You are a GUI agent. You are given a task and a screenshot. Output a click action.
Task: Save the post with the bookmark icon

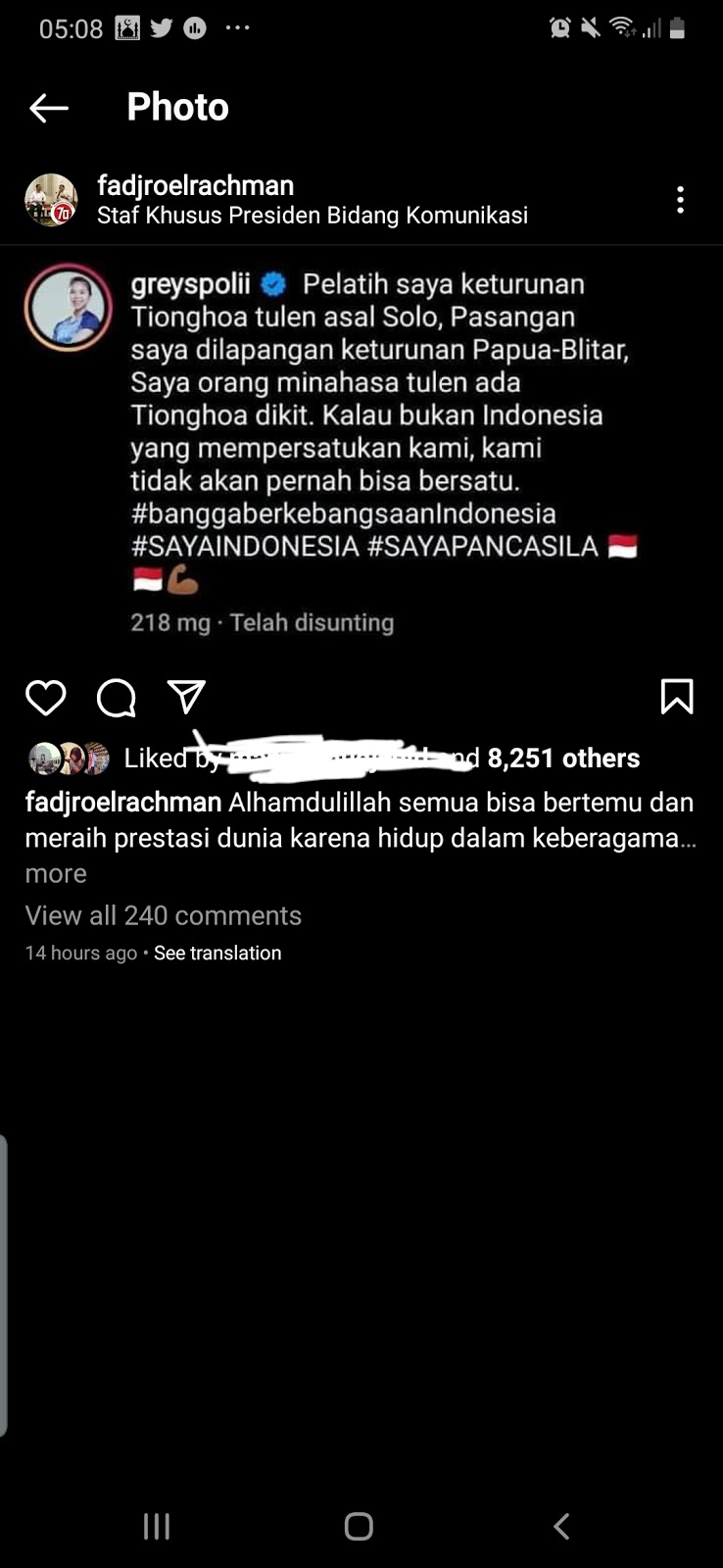(x=677, y=697)
